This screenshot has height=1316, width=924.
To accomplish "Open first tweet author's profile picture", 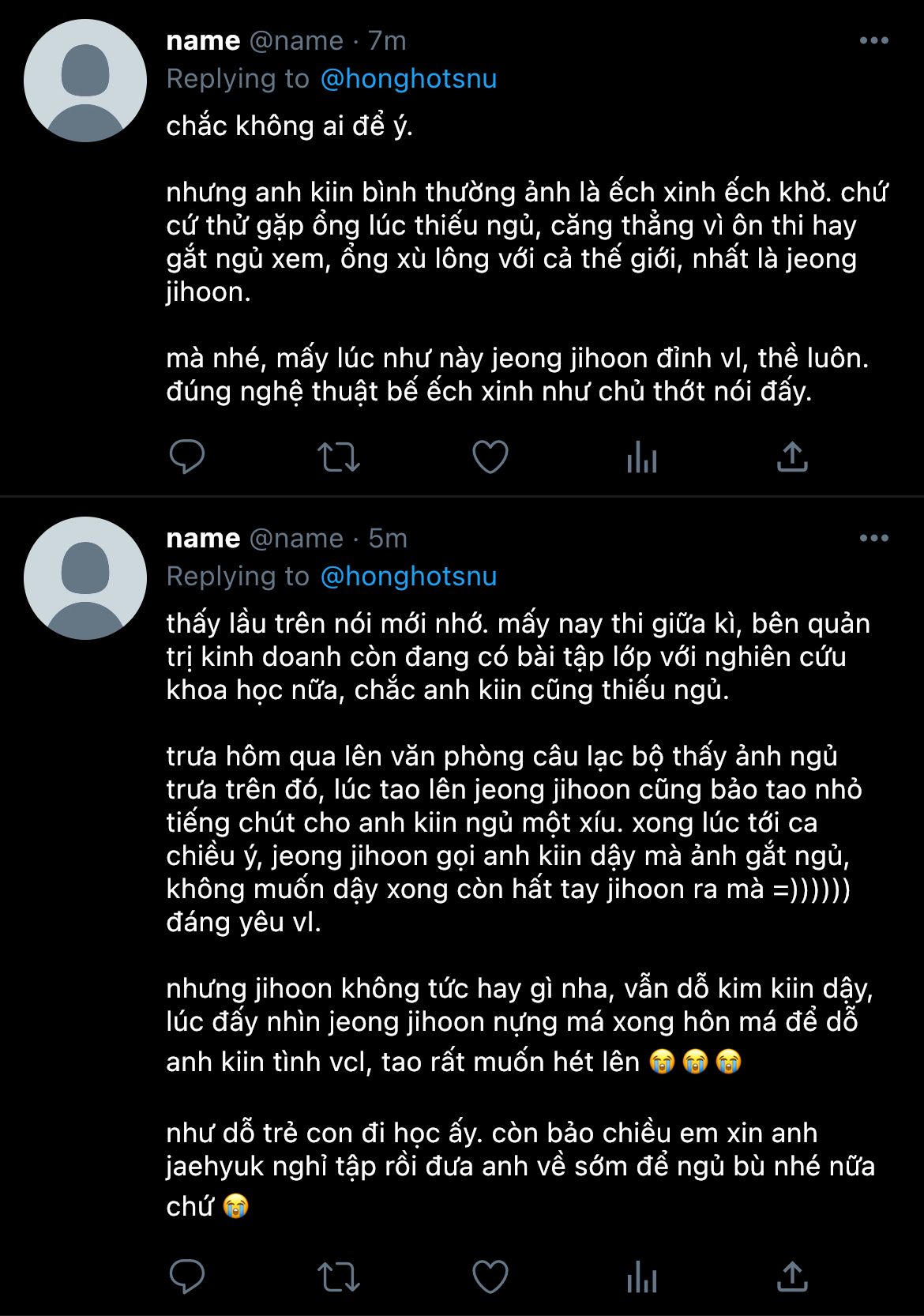I will tap(85, 81).
